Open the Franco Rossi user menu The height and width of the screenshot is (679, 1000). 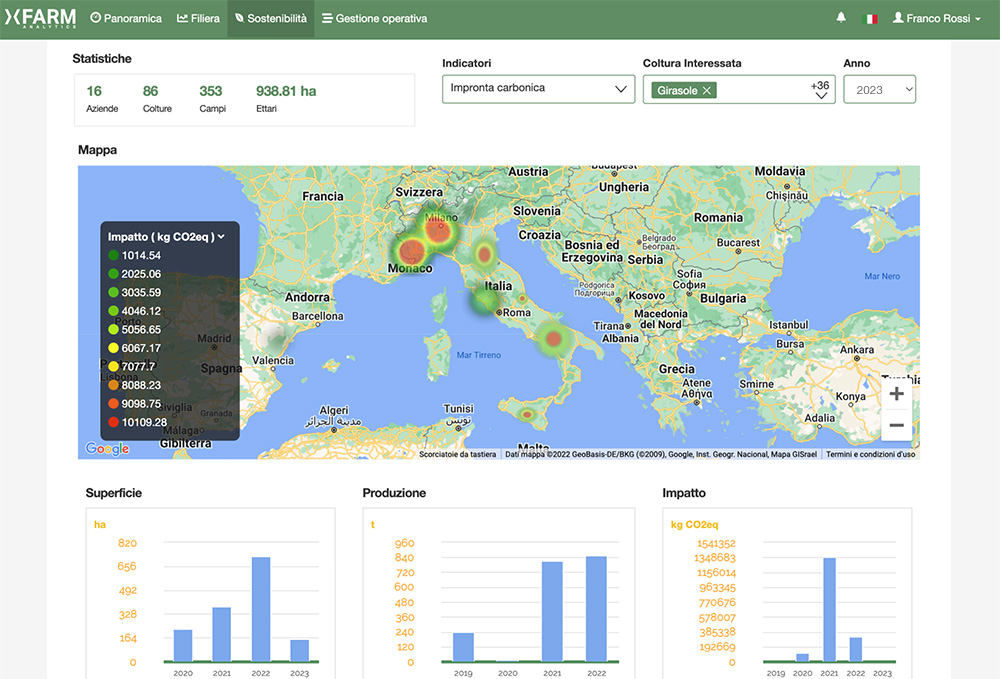click(x=935, y=17)
